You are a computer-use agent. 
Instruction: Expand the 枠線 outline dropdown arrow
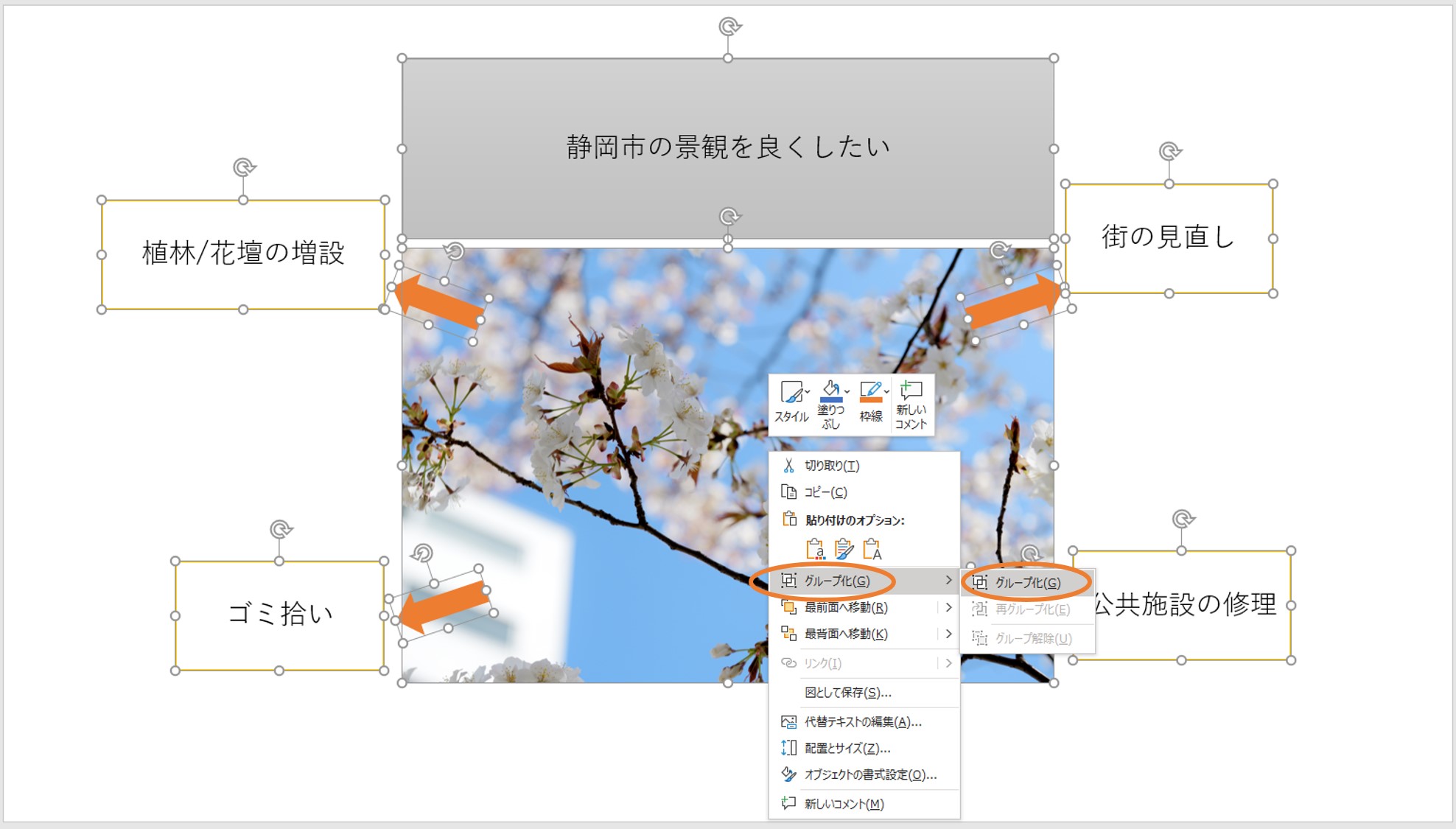(x=886, y=392)
